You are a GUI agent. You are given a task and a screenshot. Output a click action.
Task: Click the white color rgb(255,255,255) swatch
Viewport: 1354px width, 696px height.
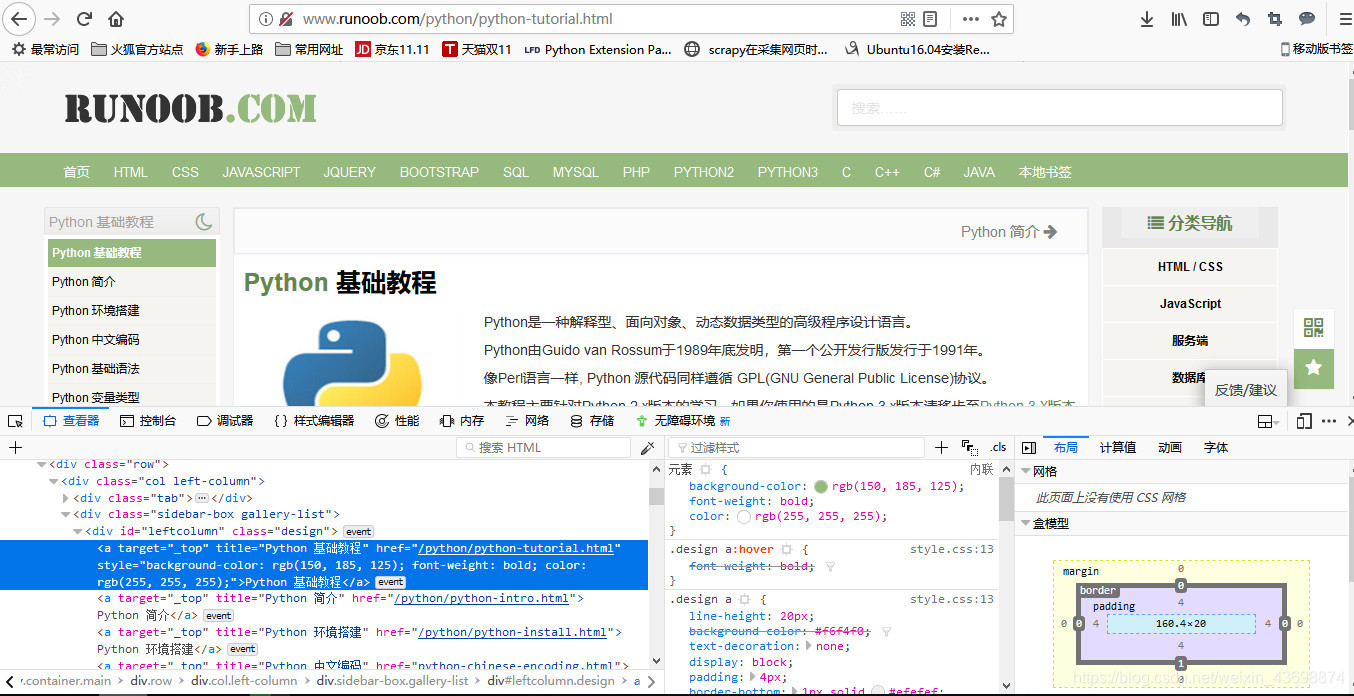pyautogui.click(x=743, y=517)
